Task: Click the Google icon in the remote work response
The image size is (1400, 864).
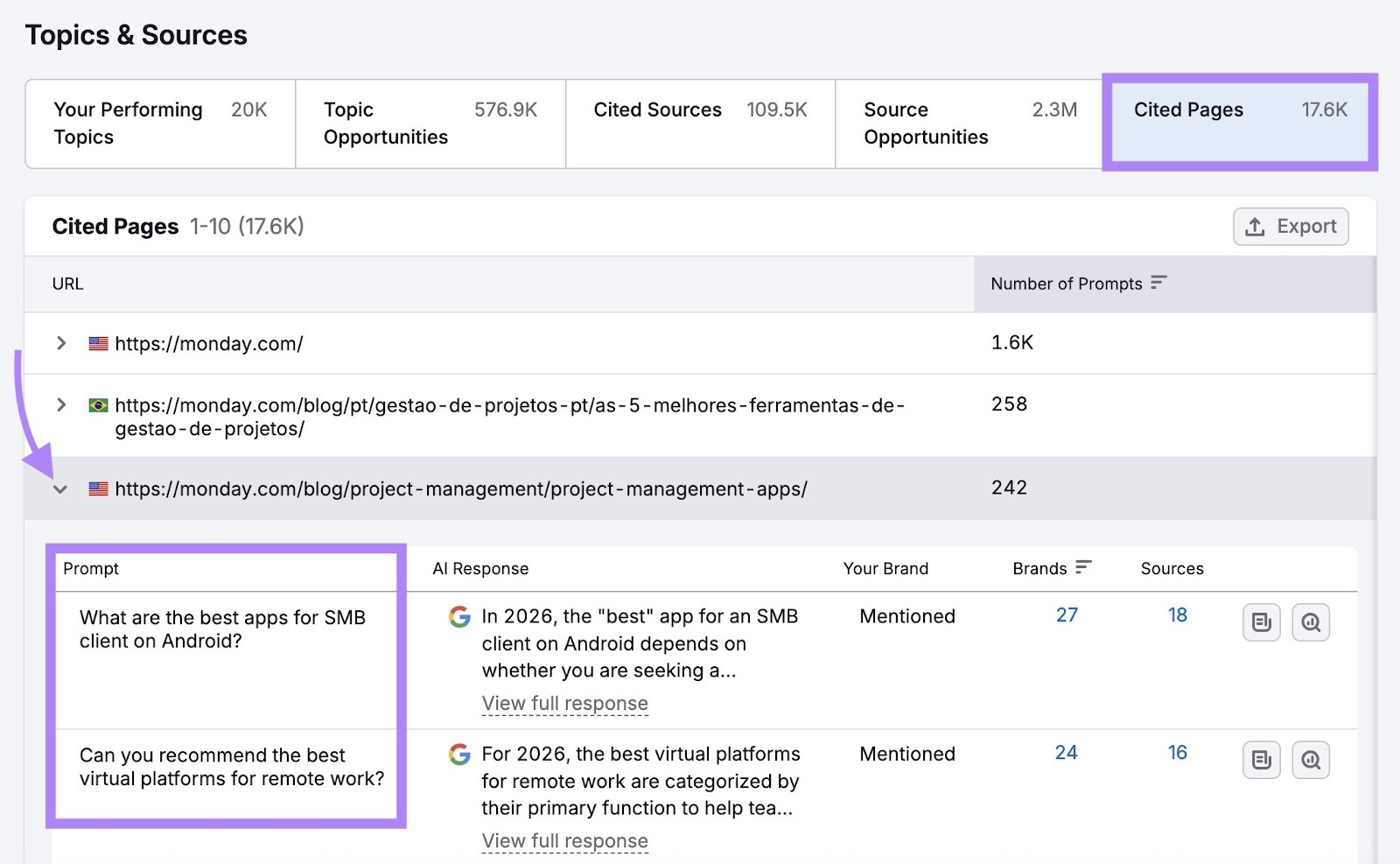Action: pyautogui.click(x=459, y=755)
